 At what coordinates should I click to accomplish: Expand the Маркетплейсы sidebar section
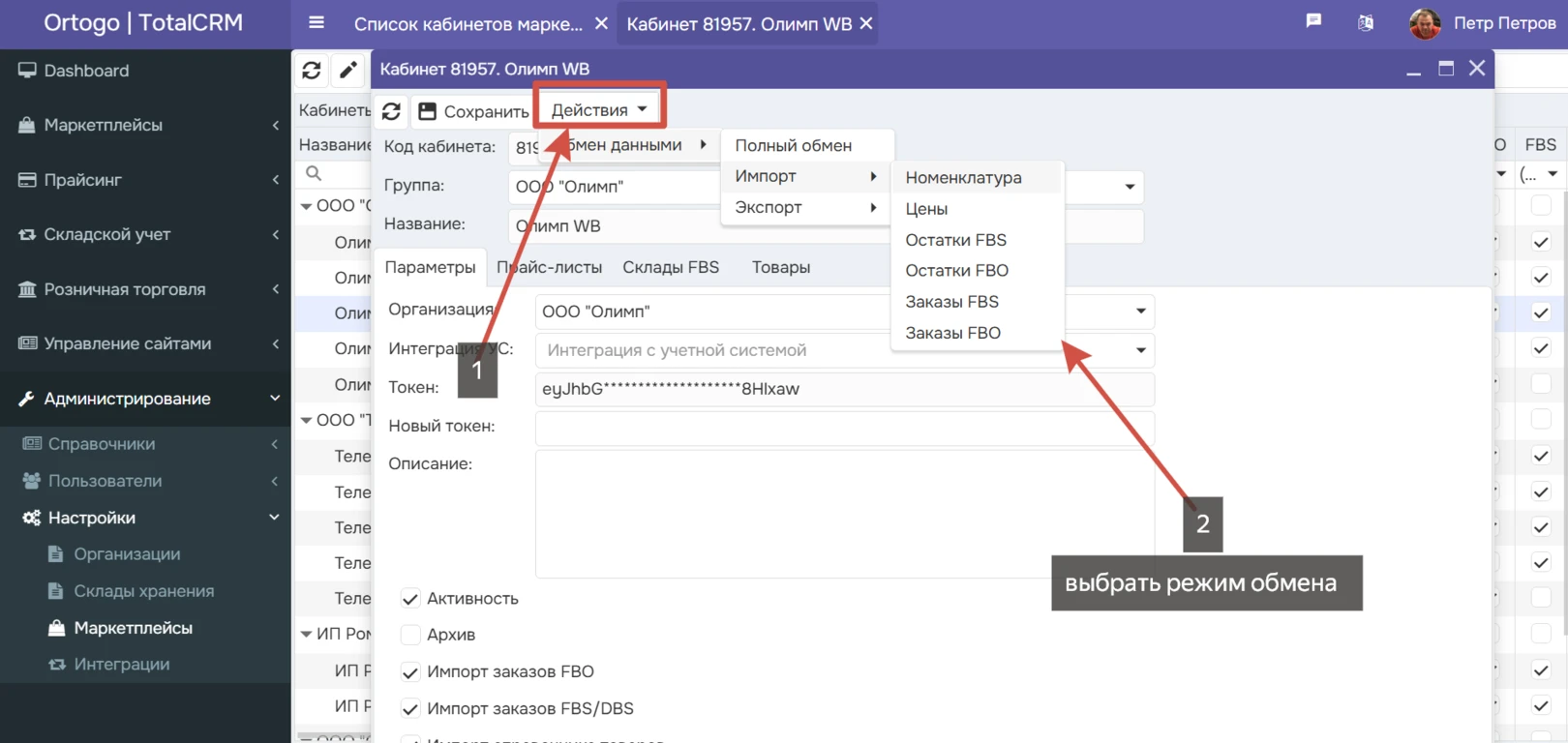[x=275, y=125]
